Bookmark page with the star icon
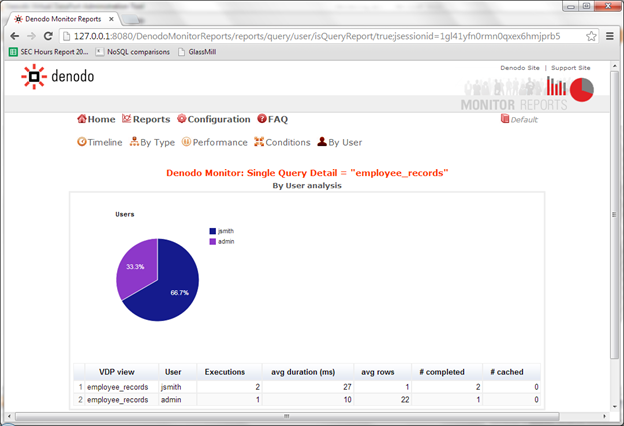The image size is (624, 426). pos(591,36)
